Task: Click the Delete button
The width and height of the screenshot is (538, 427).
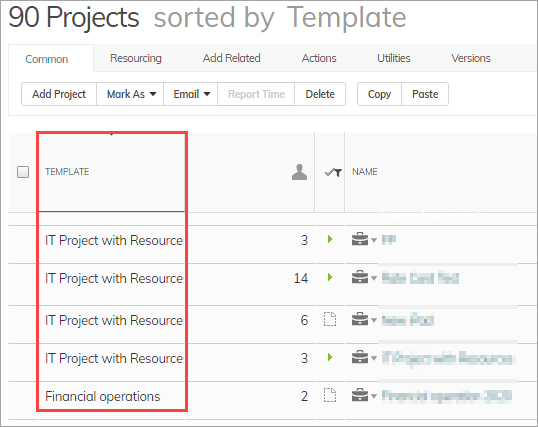Action: tap(320, 94)
